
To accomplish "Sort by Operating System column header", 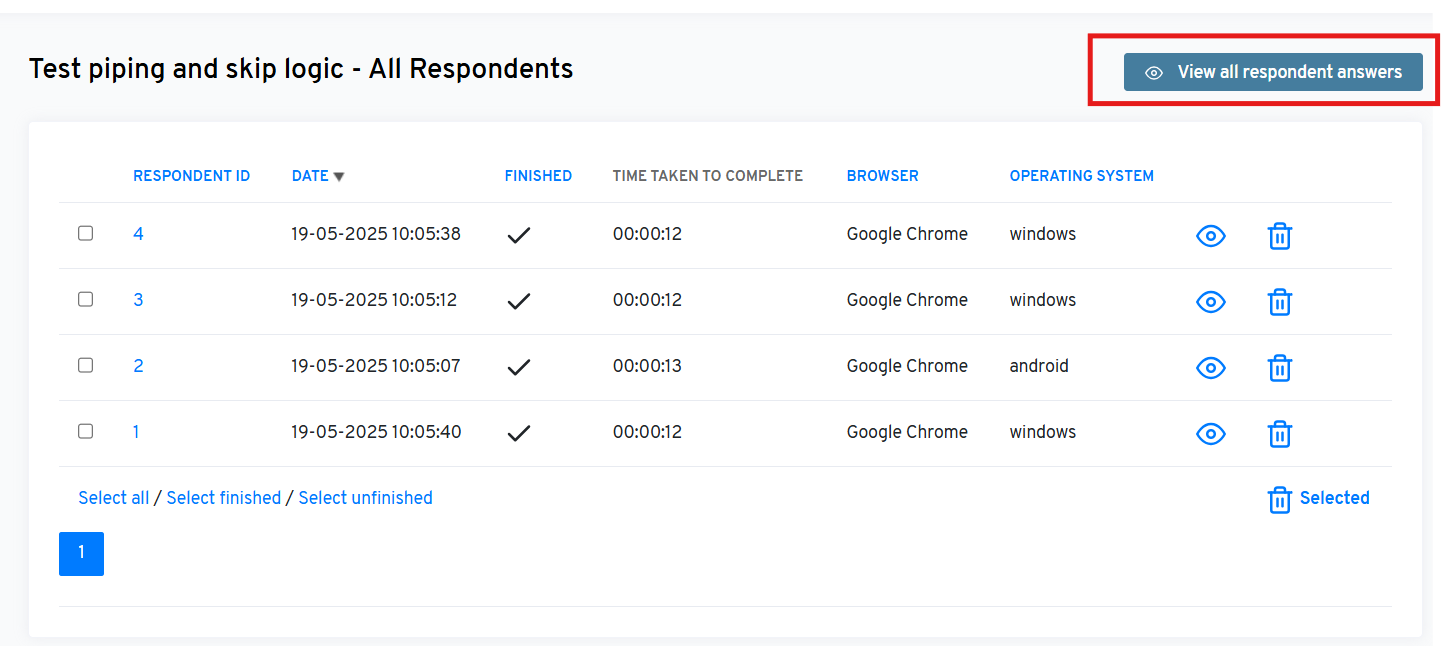I will click(x=1081, y=176).
